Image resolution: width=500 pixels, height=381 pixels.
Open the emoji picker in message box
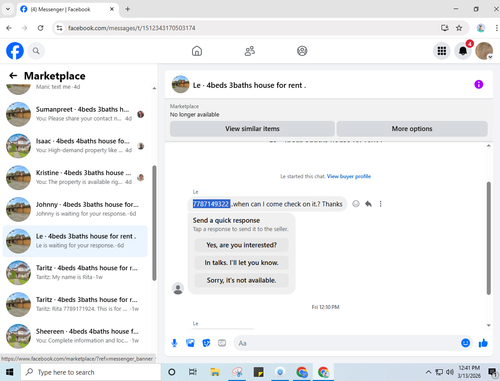point(465,343)
